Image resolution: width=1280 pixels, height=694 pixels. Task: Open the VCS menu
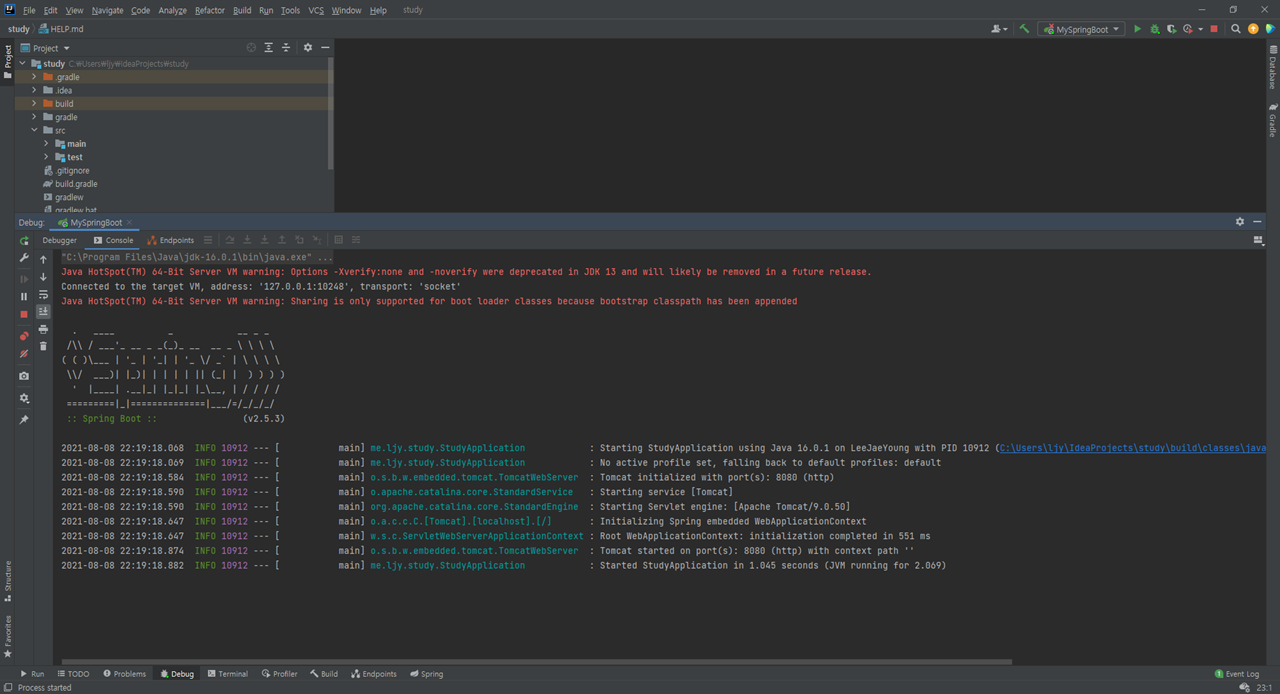316,10
